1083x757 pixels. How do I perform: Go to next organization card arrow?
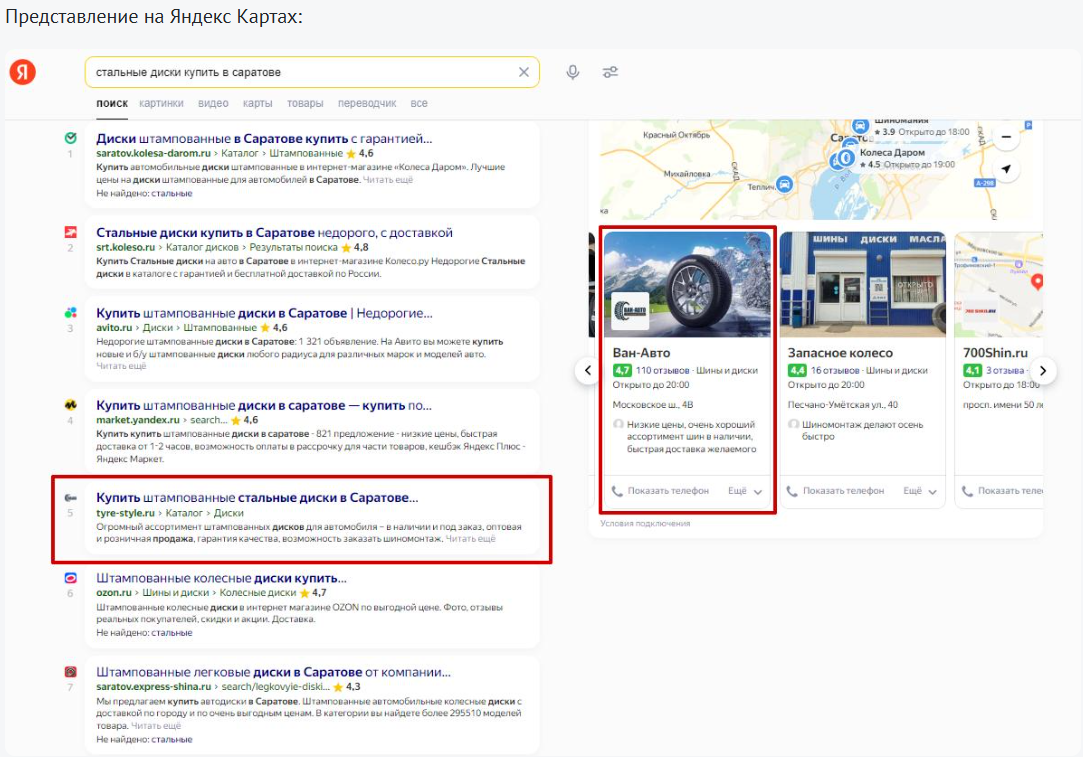tap(1043, 370)
